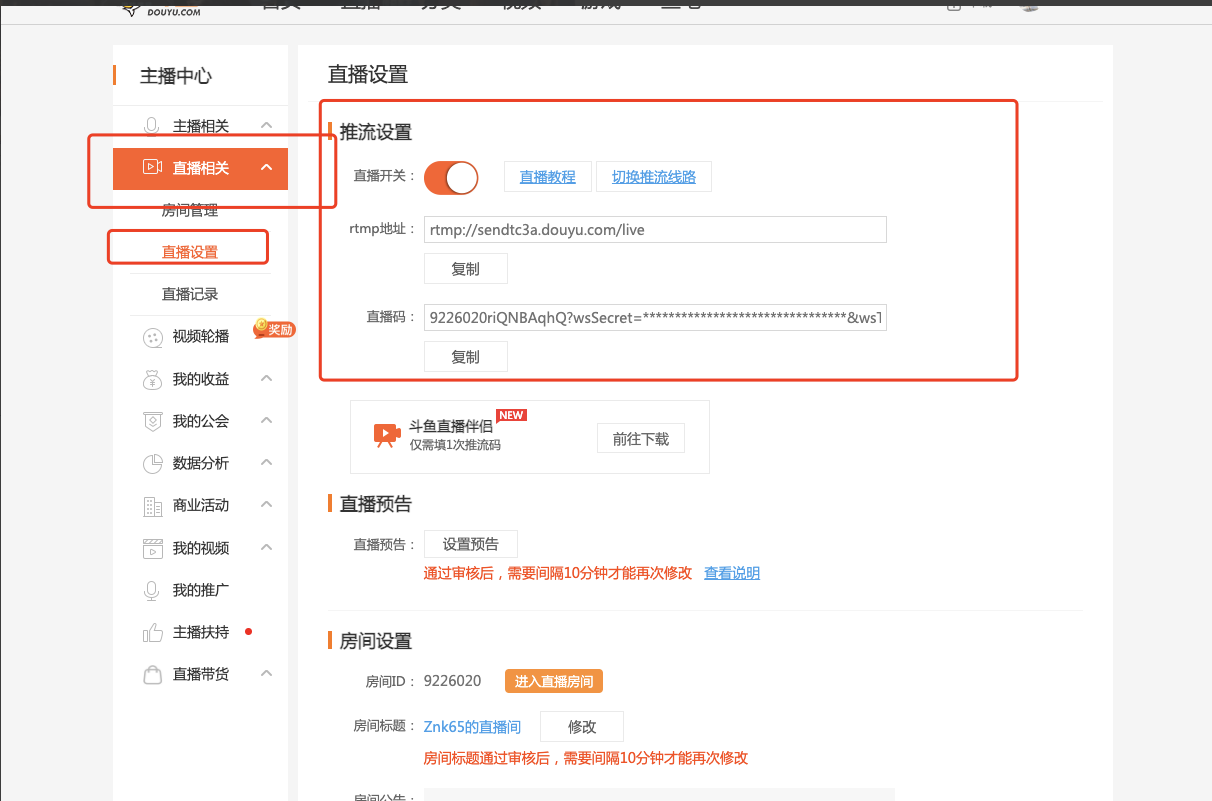The image size is (1212, 801).
Task: Expand the 数据分析 chevron
Action: coord(266,462)
